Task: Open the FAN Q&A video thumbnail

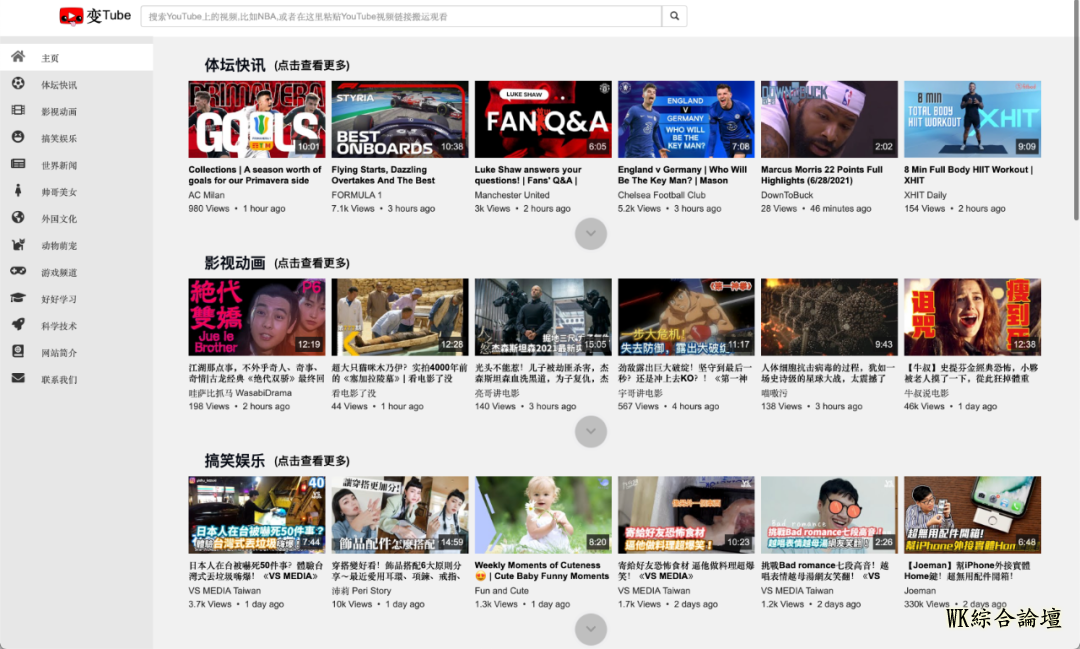Action: tap(543, 119)
